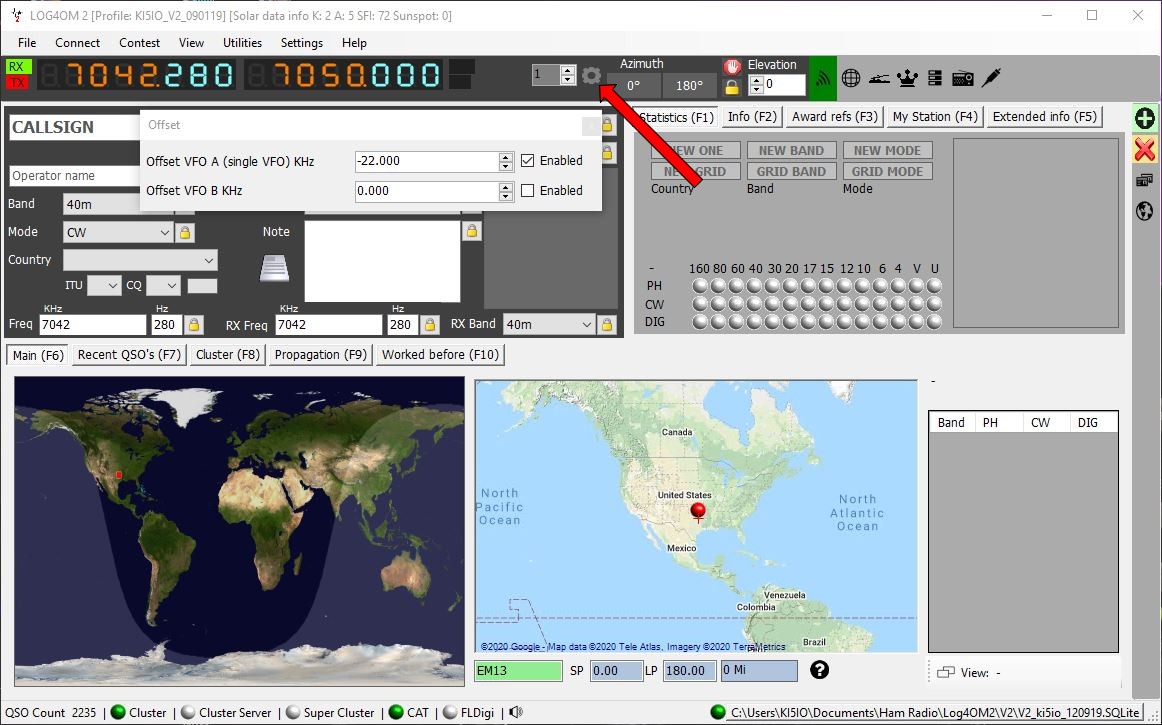Click the Operator name field
1162x725 pixels.
pos(75,176)
